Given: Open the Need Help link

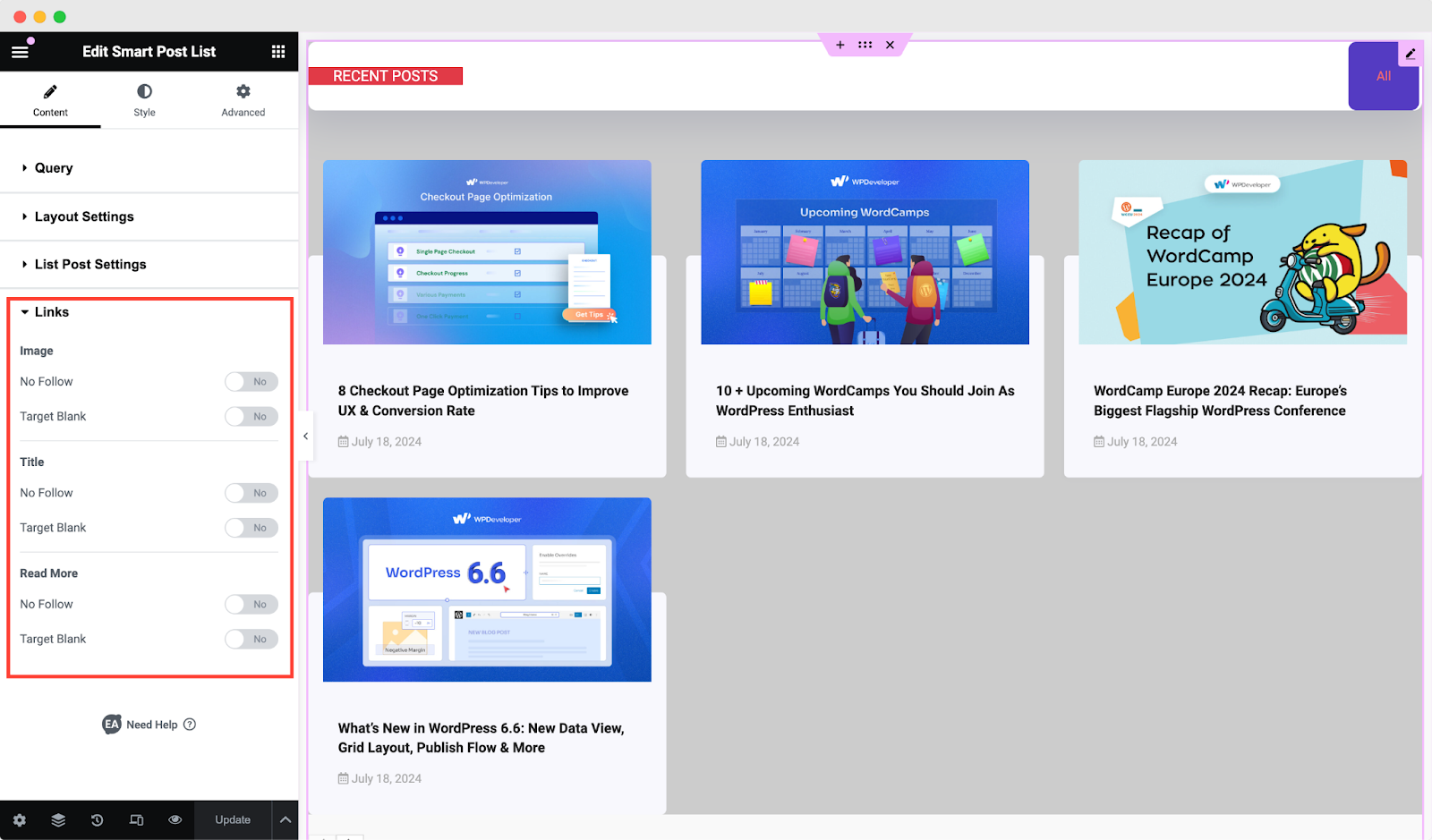Looking at the screenshot, I should 152,725.
